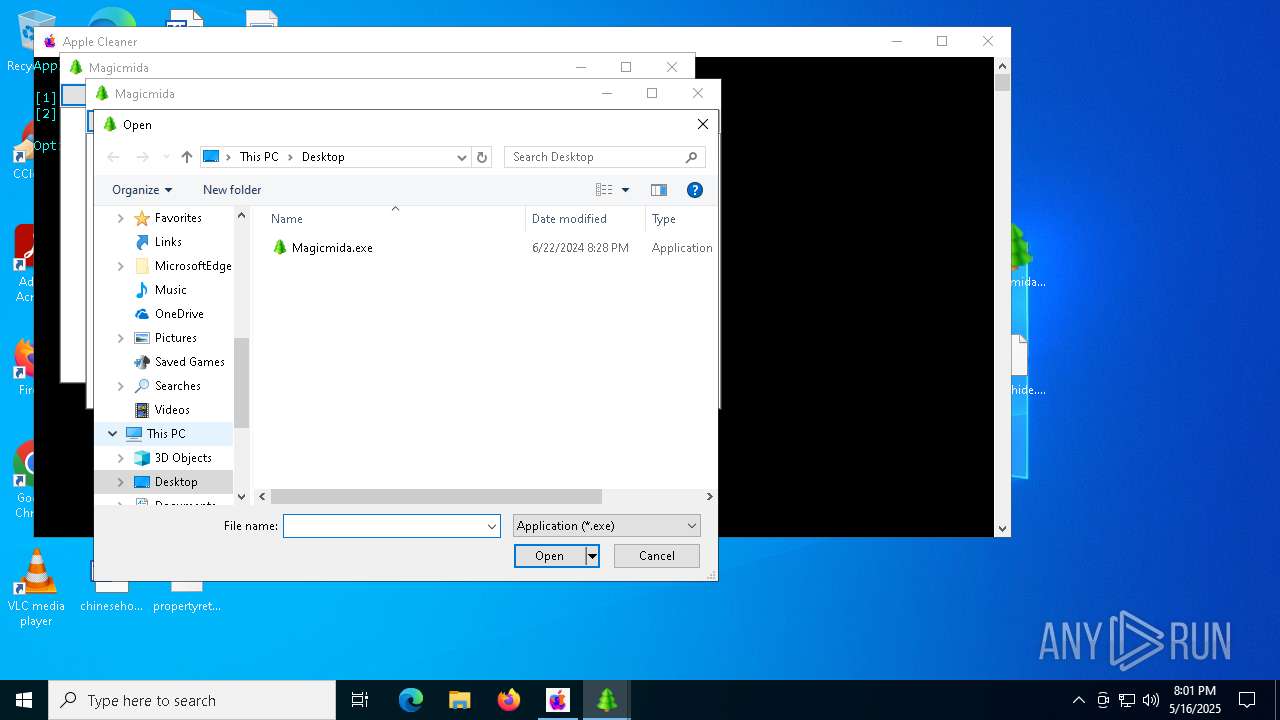Image resolution: width=1280 pixels, height=720 pixels.
Task: Expand the Pictures tree node
Action: point(121,338)
